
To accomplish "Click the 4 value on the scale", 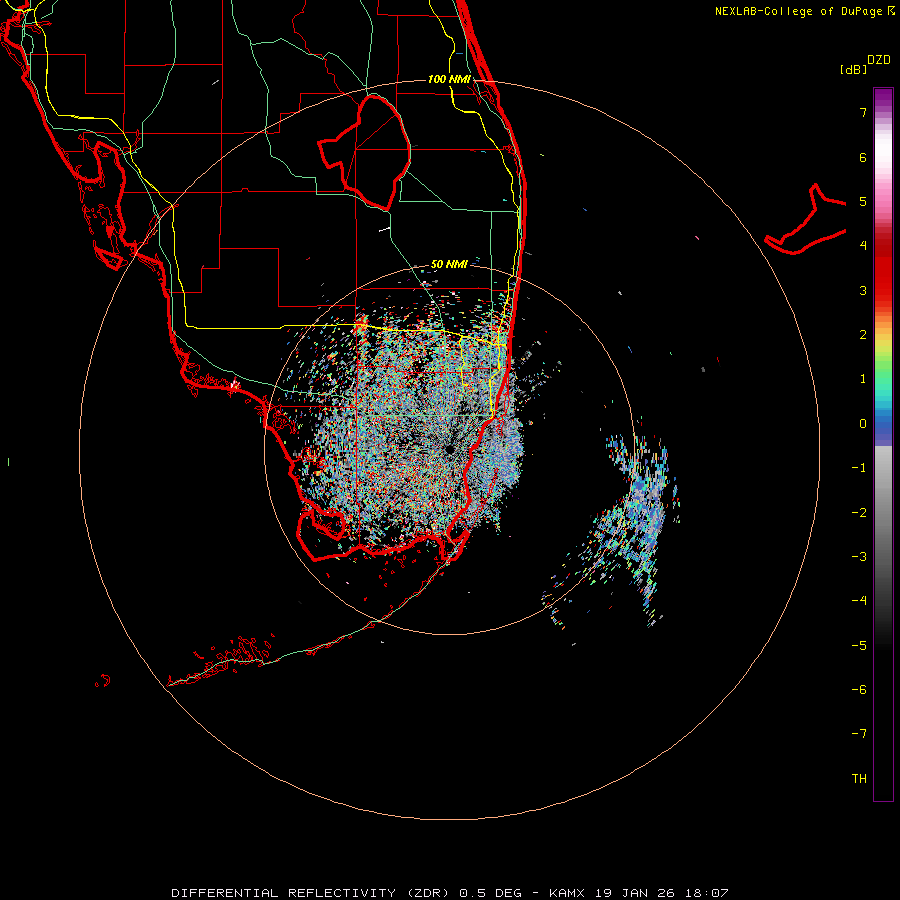I will pos(863,246).
